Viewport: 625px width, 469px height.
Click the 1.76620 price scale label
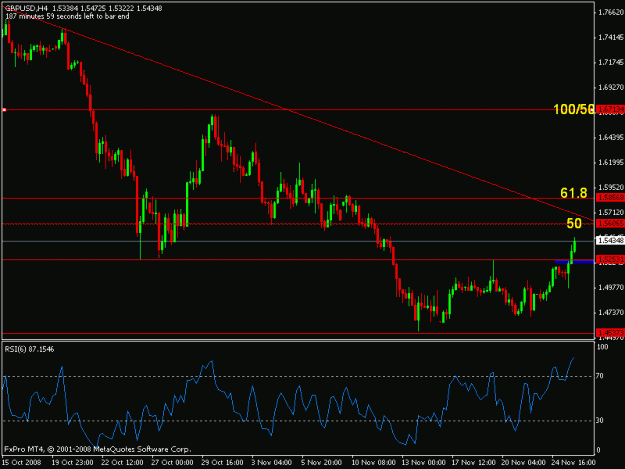(611, 13)
